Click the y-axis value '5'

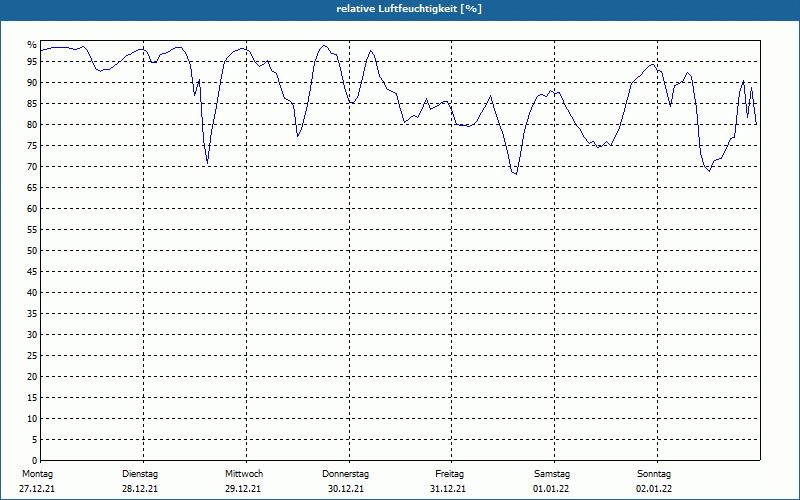(x=35, y=440)
